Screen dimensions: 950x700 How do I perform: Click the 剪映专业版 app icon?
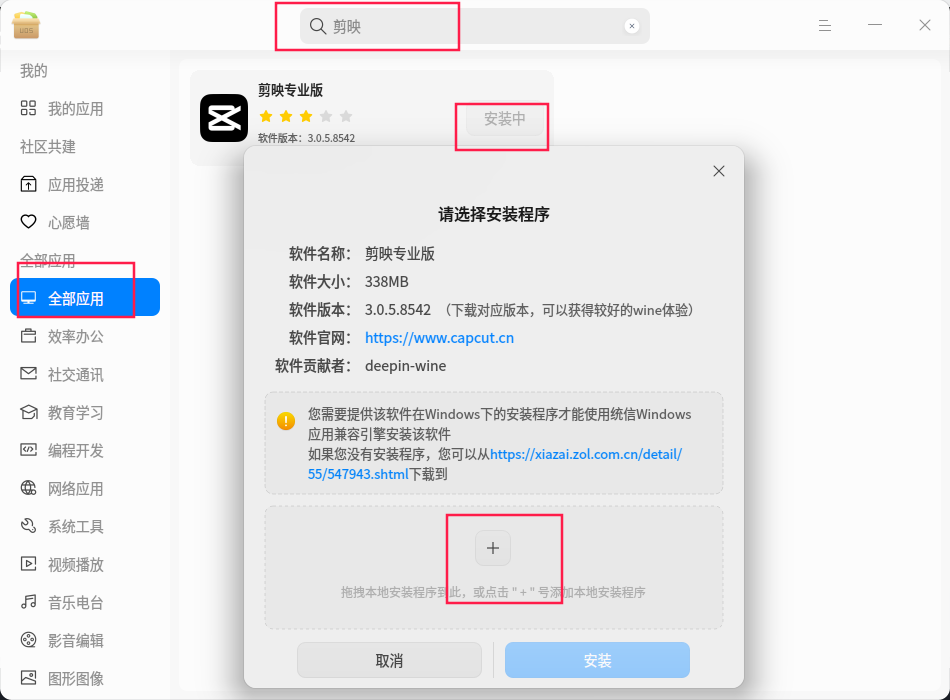point(224,118)
